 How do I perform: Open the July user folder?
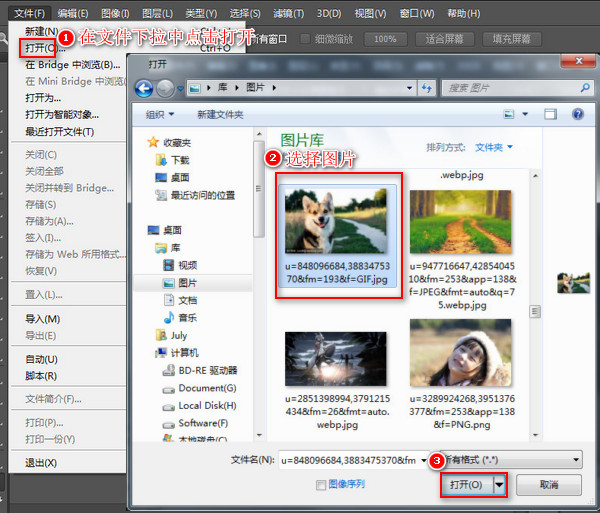[x=171, y=335]
